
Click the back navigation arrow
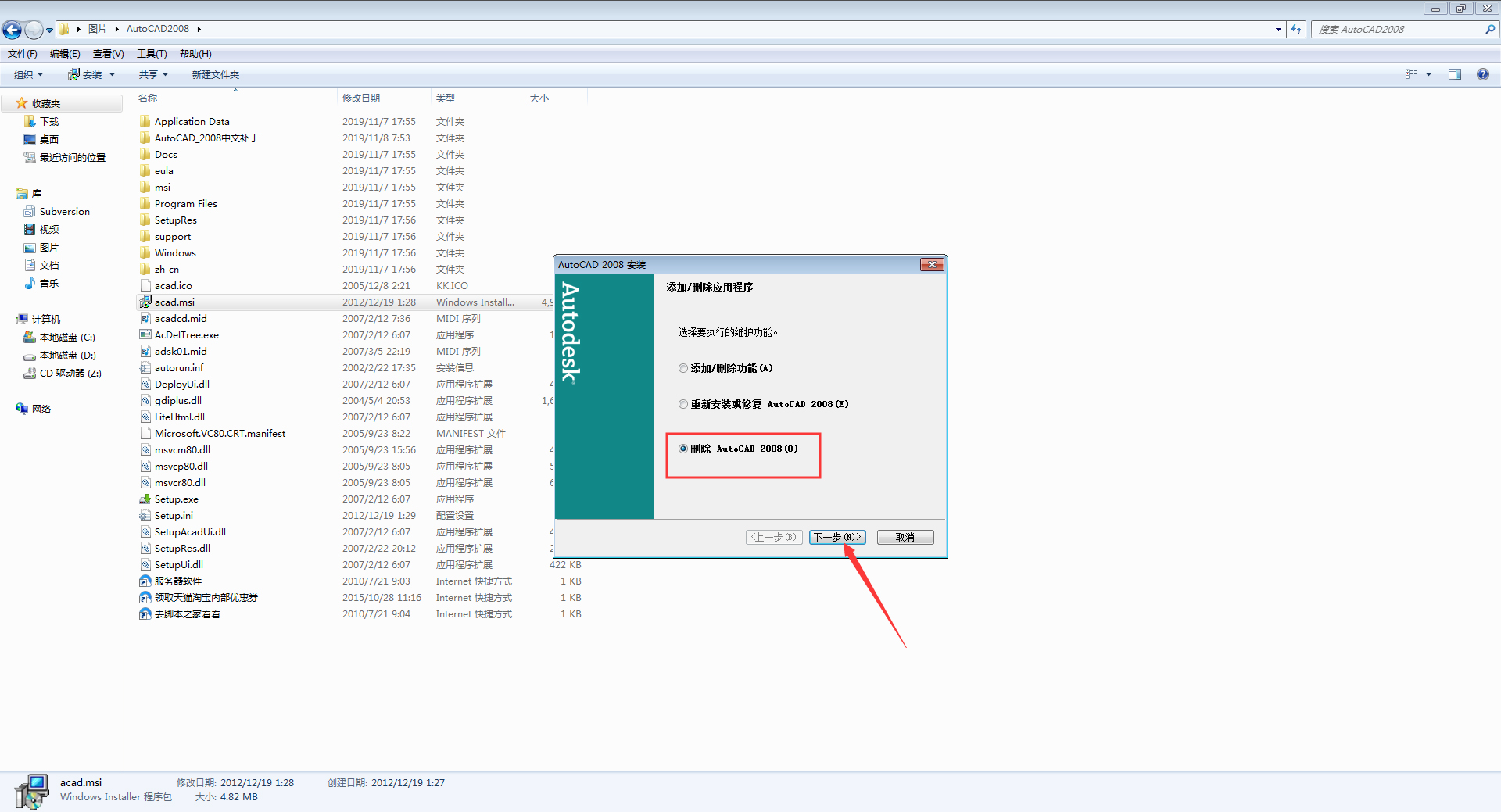point(12,29)
